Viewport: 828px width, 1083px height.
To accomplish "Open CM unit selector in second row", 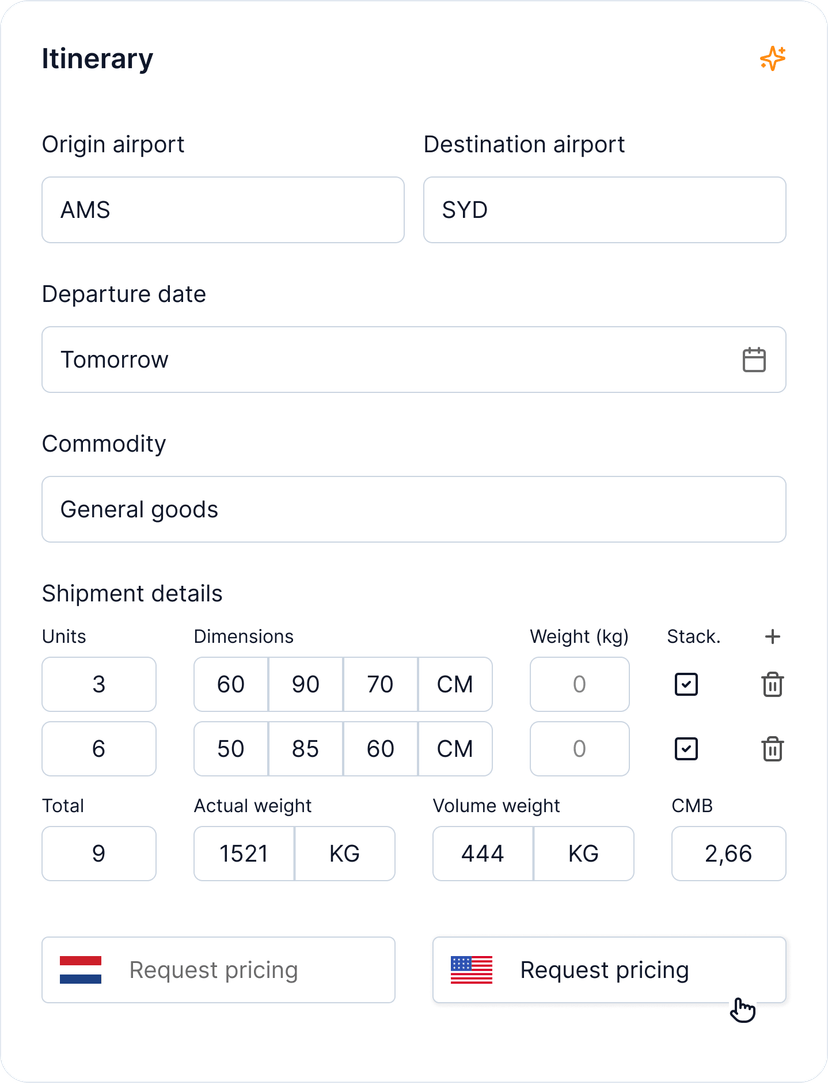I will tap(455, 749).
